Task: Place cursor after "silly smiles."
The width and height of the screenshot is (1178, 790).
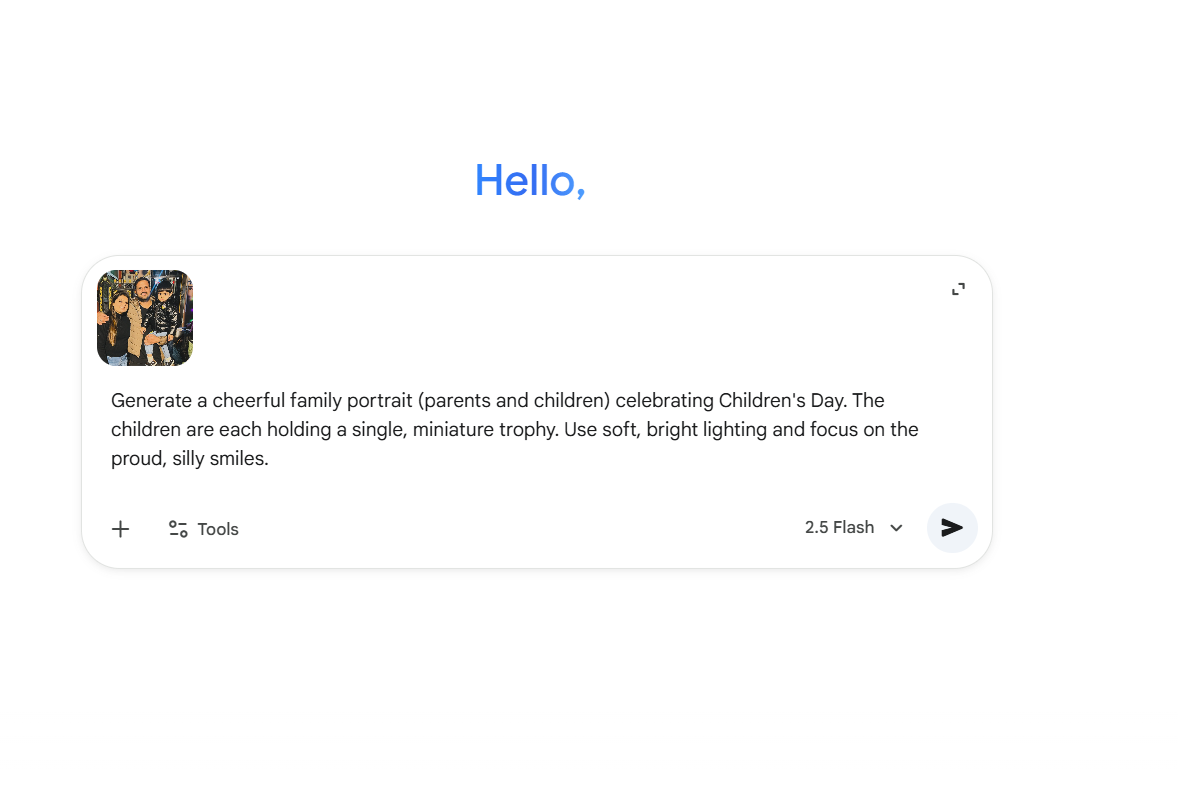Action: pos(270,460)
